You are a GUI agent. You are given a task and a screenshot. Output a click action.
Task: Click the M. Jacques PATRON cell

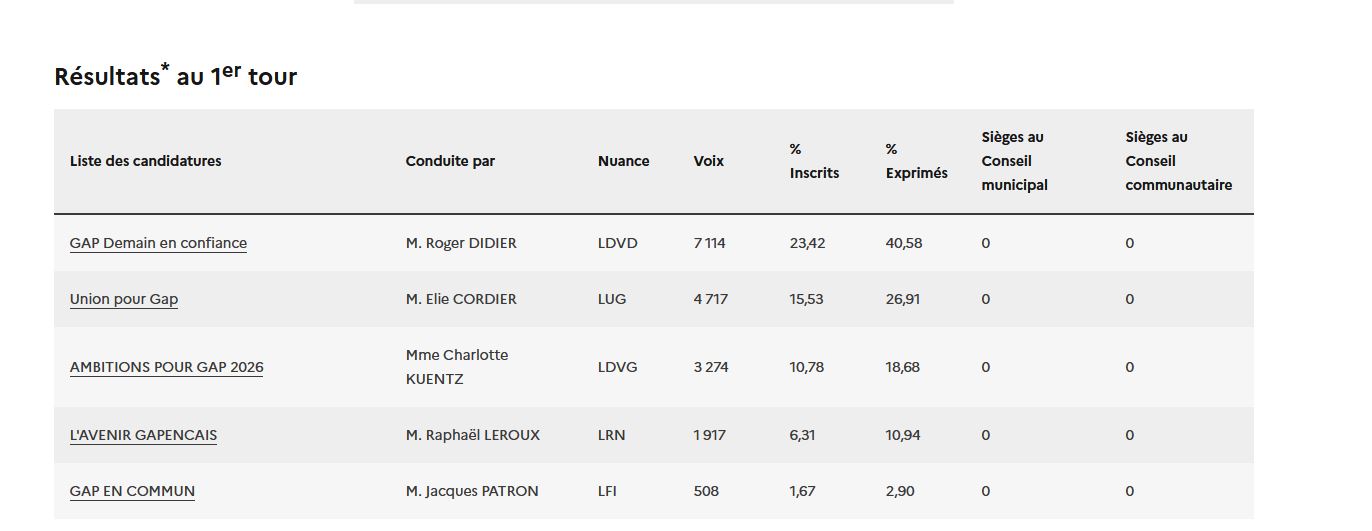point(472,491)
